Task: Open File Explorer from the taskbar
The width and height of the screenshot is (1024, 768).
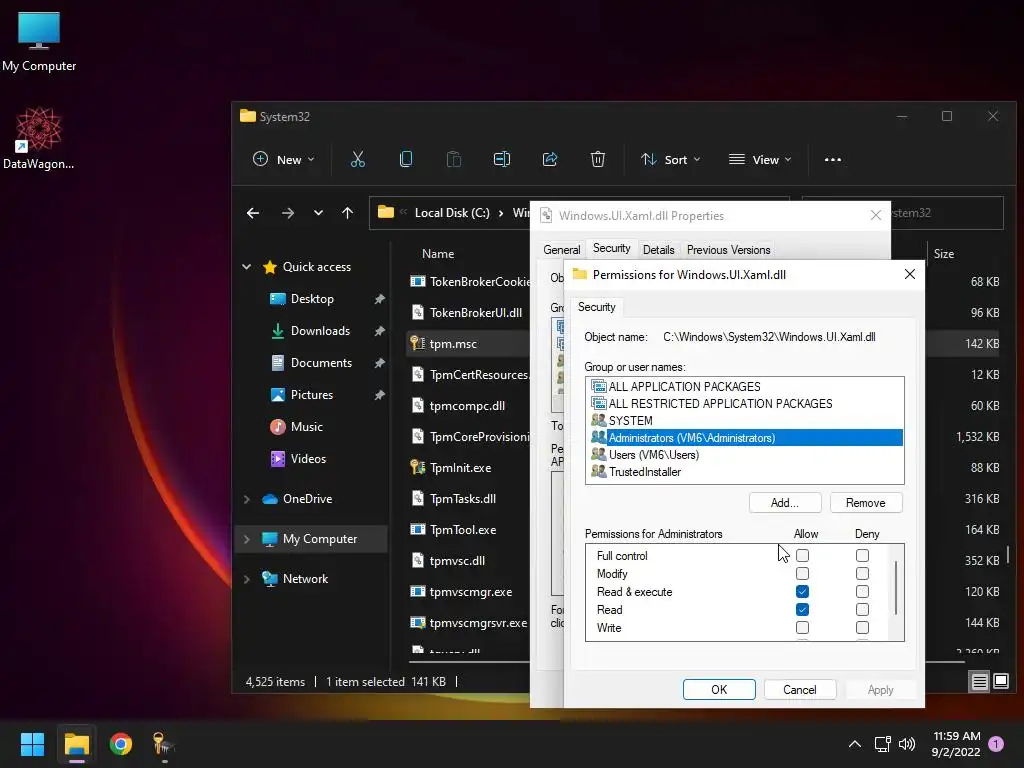Action: [76, 744]
